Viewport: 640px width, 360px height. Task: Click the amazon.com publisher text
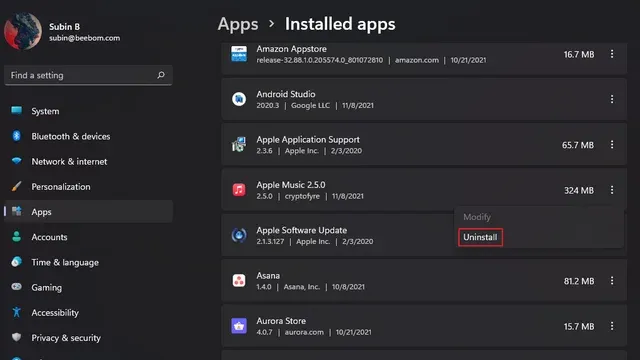tap(417, 60)
